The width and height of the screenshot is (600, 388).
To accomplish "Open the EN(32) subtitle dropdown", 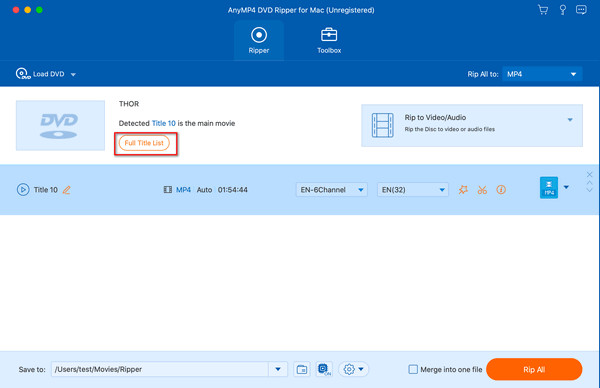I will coord(413,190).
